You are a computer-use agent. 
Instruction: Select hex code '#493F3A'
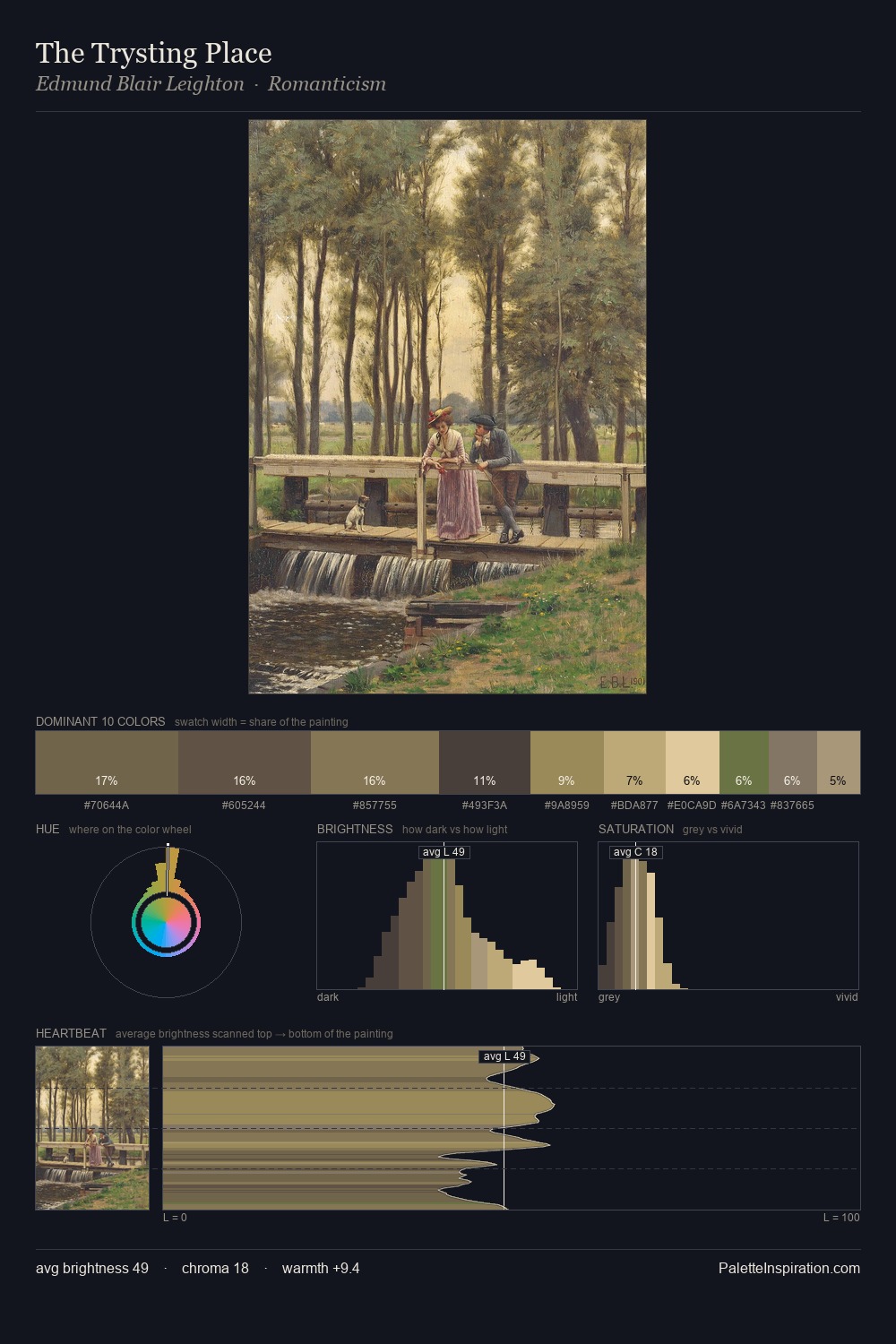point(485,806)
